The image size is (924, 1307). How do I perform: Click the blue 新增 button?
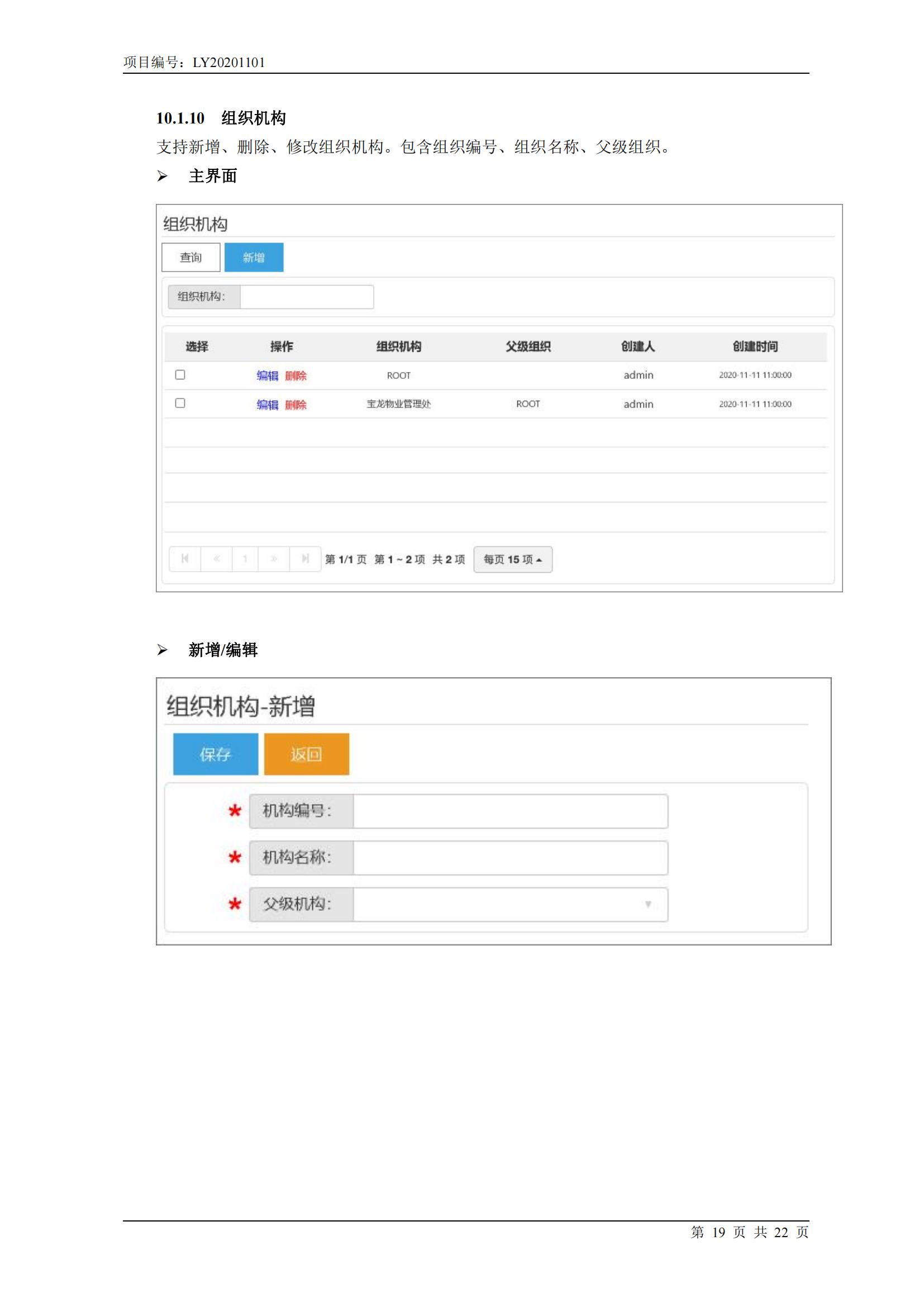pyautogui.click(x=254, y=257)
